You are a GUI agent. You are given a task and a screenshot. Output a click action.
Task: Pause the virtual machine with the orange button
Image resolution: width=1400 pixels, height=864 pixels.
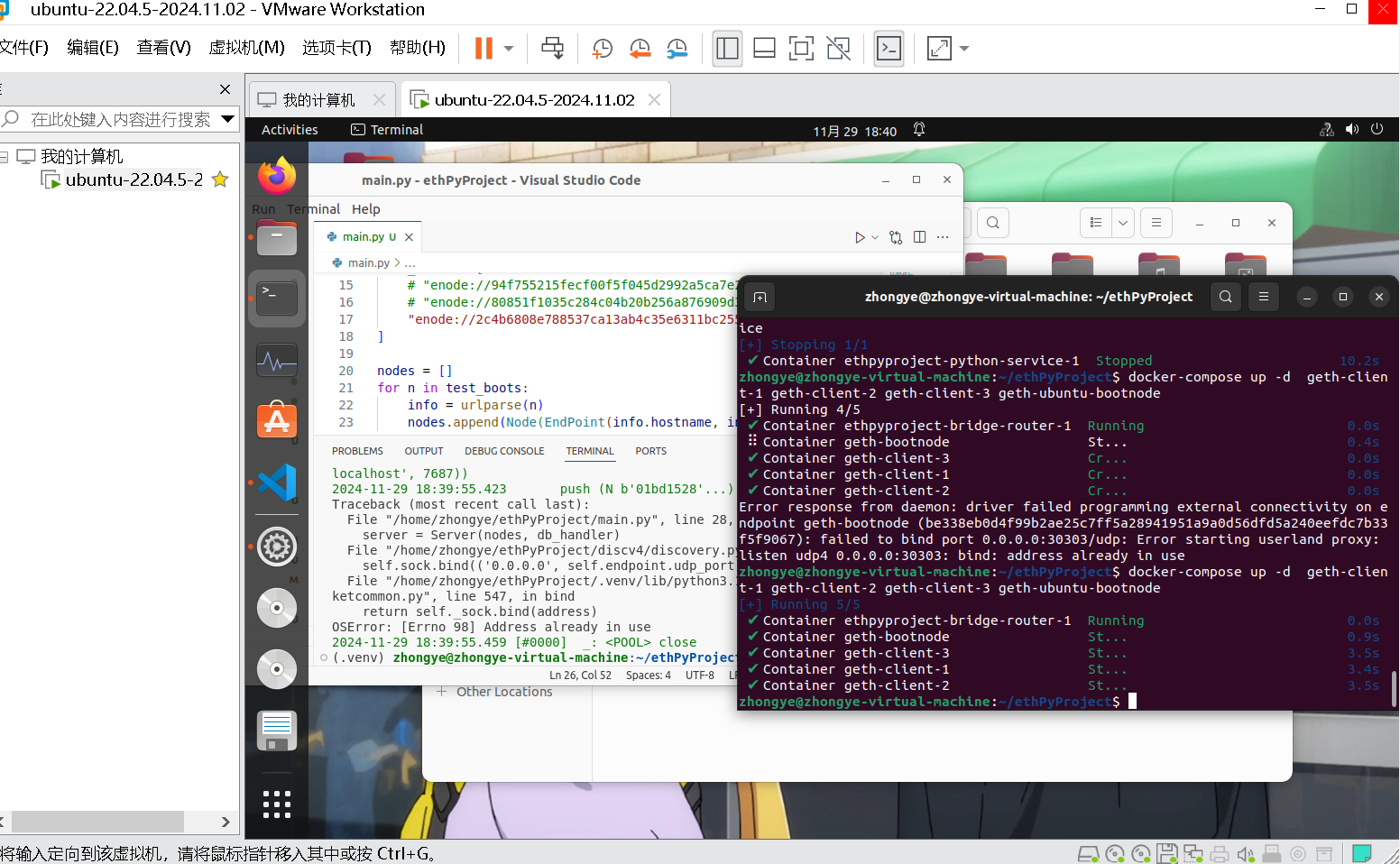pos(484,49)
